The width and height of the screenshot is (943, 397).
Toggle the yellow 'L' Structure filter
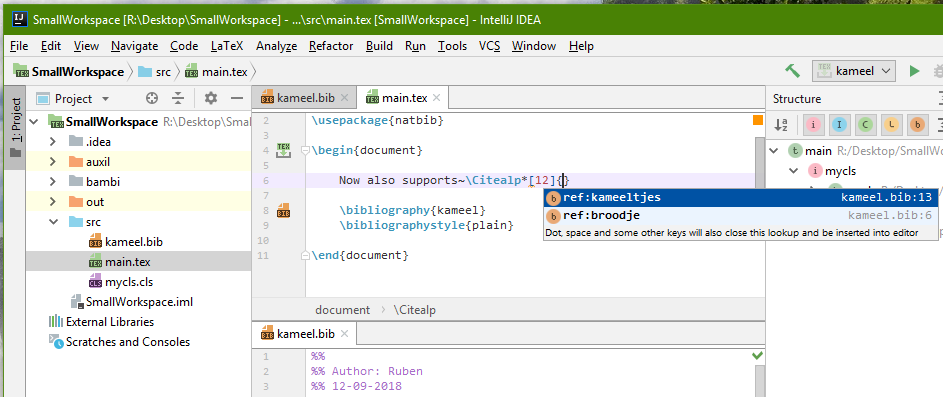pos(891,125)
